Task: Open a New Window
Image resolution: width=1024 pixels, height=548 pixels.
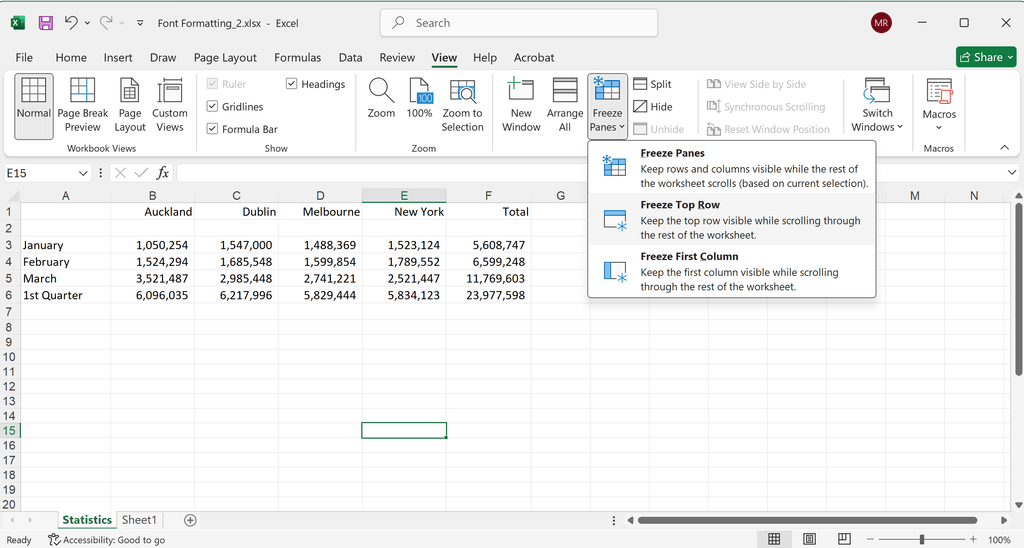Action: click(x=521, y=106)
